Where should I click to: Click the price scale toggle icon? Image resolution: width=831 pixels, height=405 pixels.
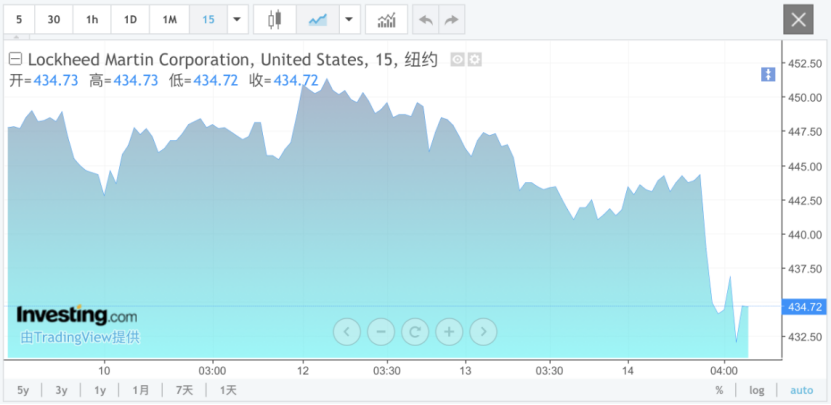pyautogui.click(x=768, y=75)
